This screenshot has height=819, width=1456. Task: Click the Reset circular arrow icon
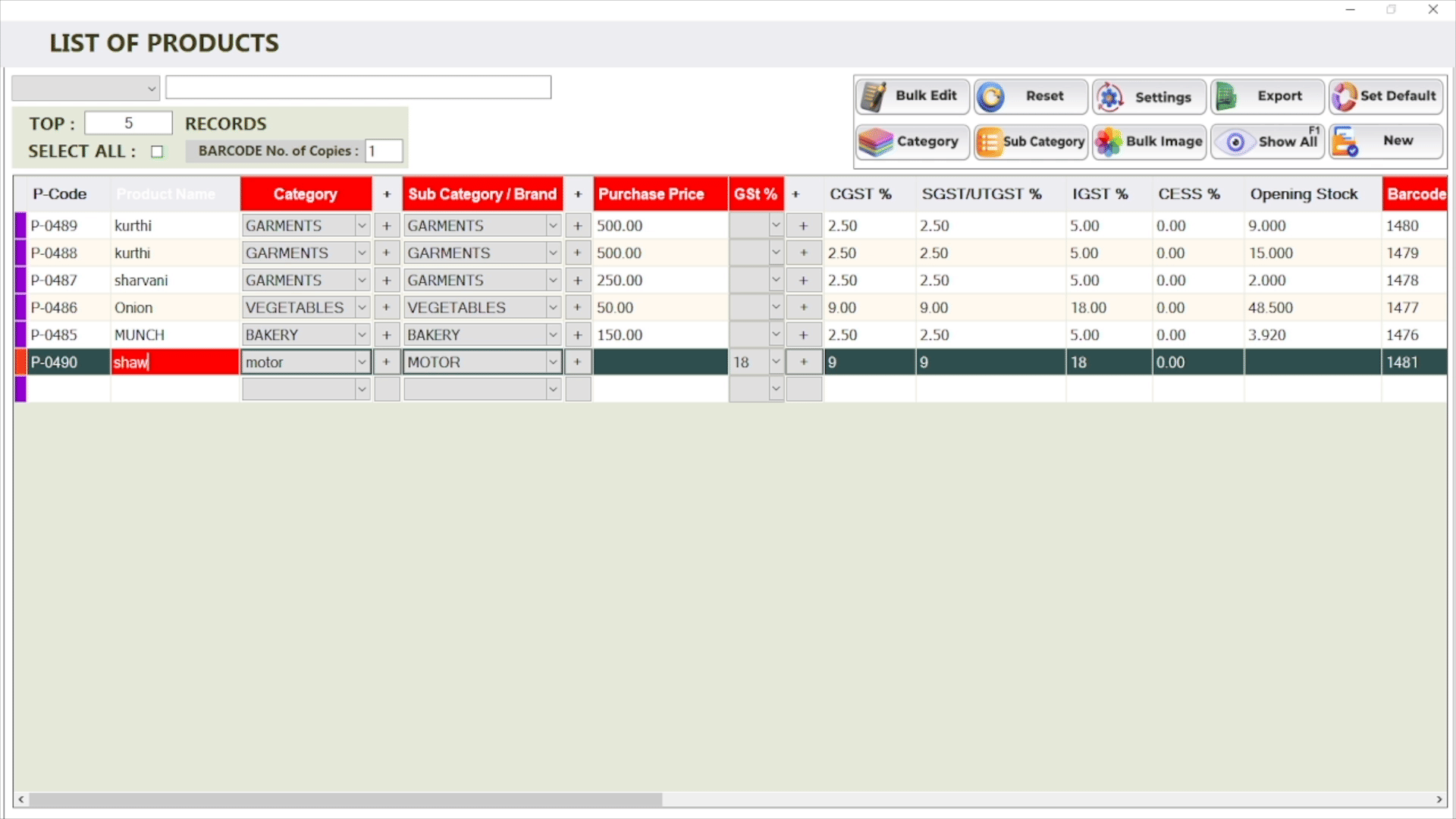coord(991,96)
